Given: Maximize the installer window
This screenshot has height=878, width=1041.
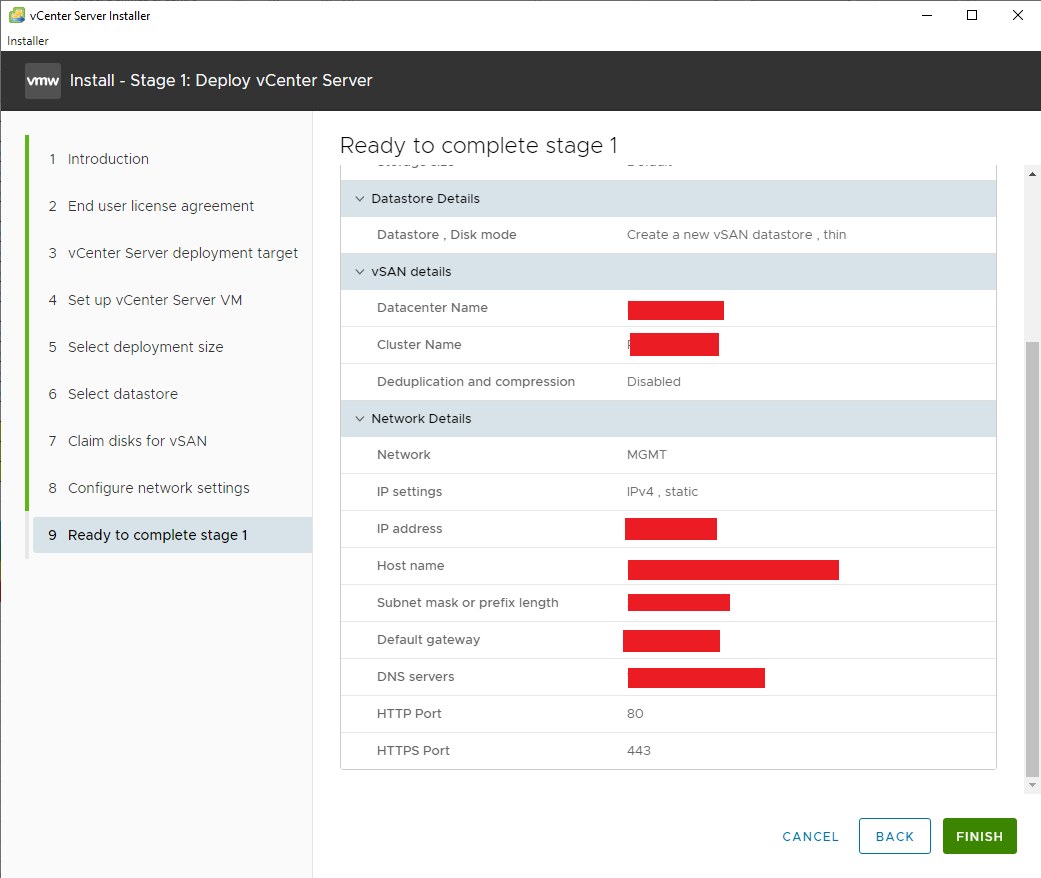Looking at the screenshot, I should coord(972,15).
